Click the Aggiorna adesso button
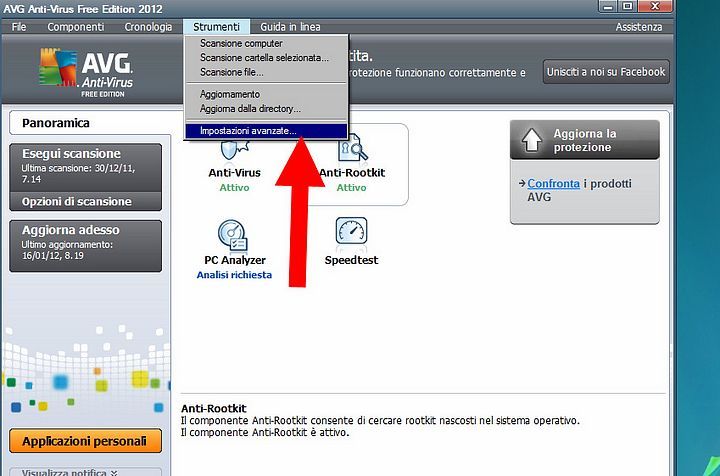The width and height of the screenshot is (720, 476). [x=85, y=246]
